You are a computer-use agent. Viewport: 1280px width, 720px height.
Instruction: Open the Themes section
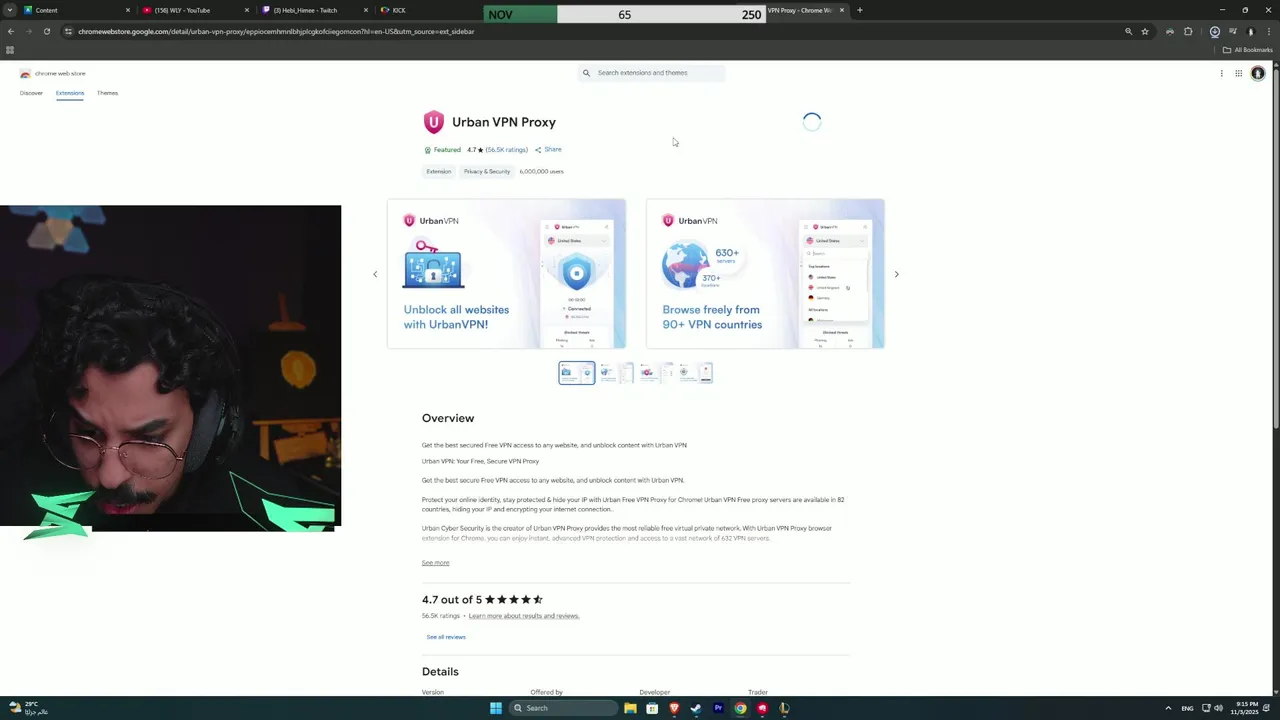(x=107, y=93)
